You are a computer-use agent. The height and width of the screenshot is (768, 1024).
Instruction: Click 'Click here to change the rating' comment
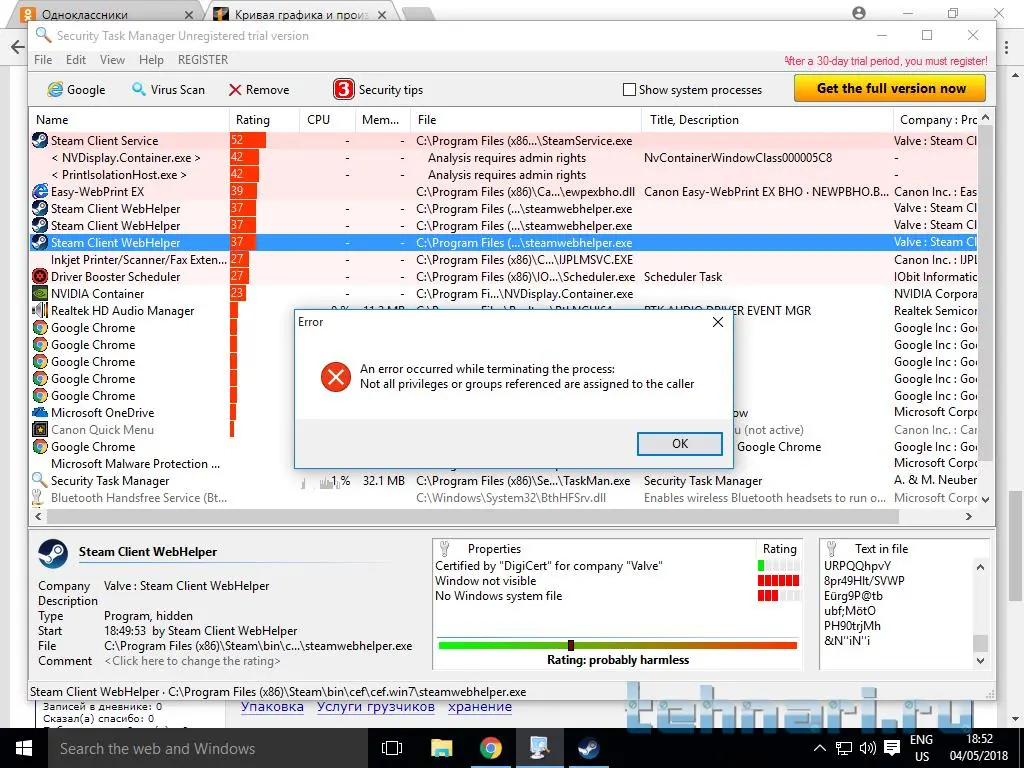tap(193, 661)
